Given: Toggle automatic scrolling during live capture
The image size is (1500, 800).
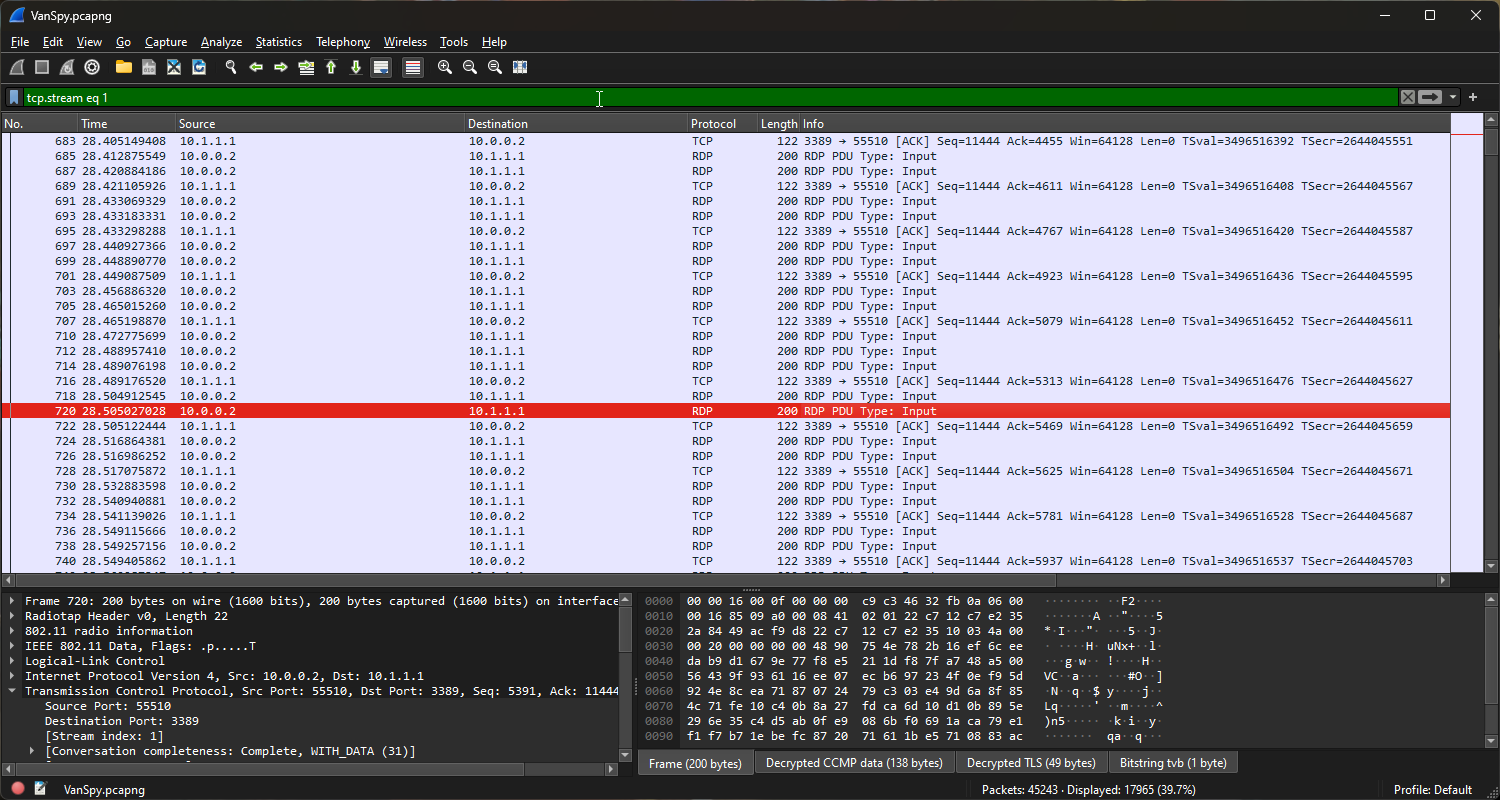Looking at the screenshot, I should (x=381, y=67).
